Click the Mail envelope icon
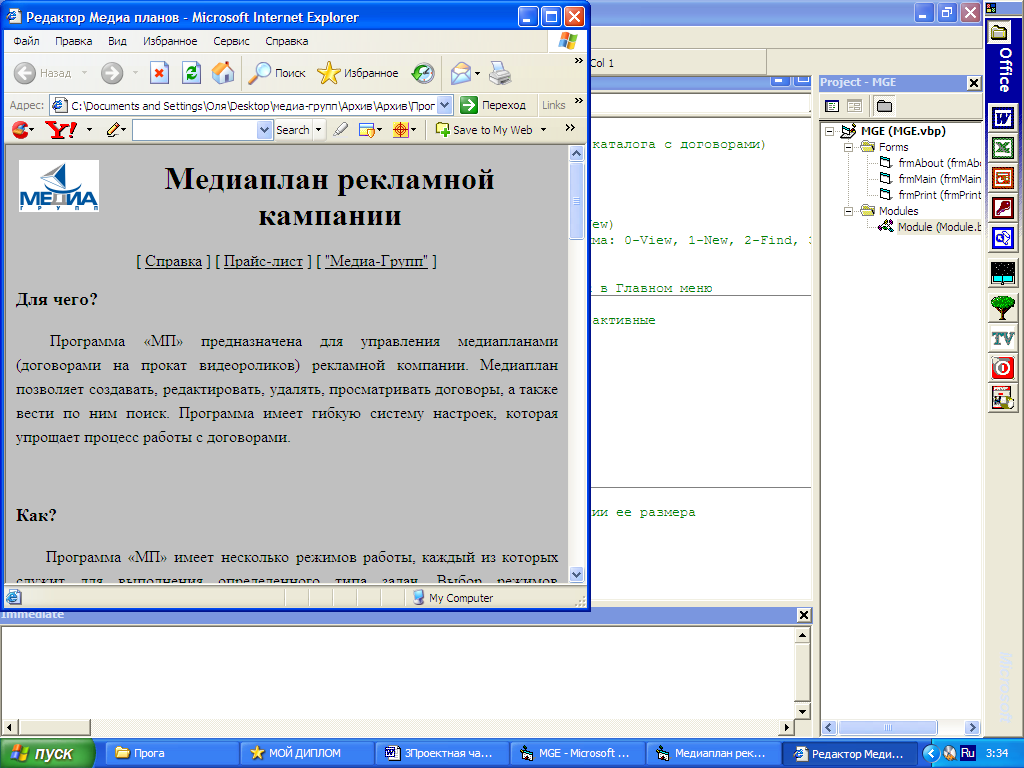The image size is (1024, 768). tap(461, 72)
